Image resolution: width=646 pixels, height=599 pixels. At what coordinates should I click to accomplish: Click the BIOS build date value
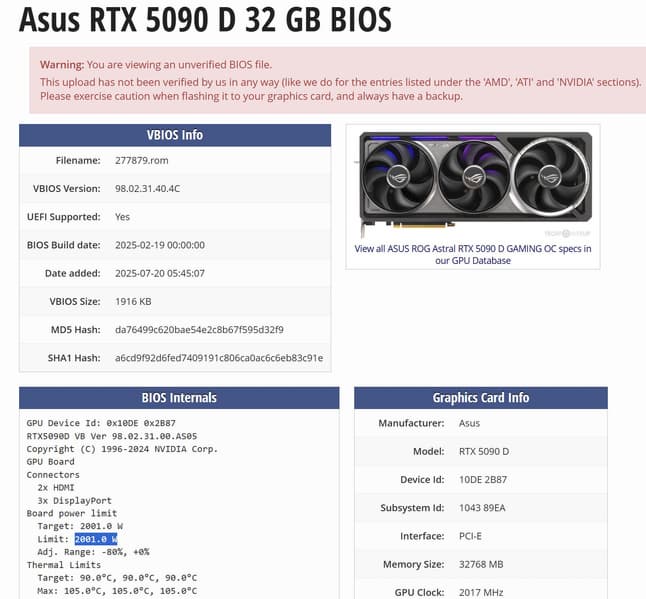click(160, 244)
